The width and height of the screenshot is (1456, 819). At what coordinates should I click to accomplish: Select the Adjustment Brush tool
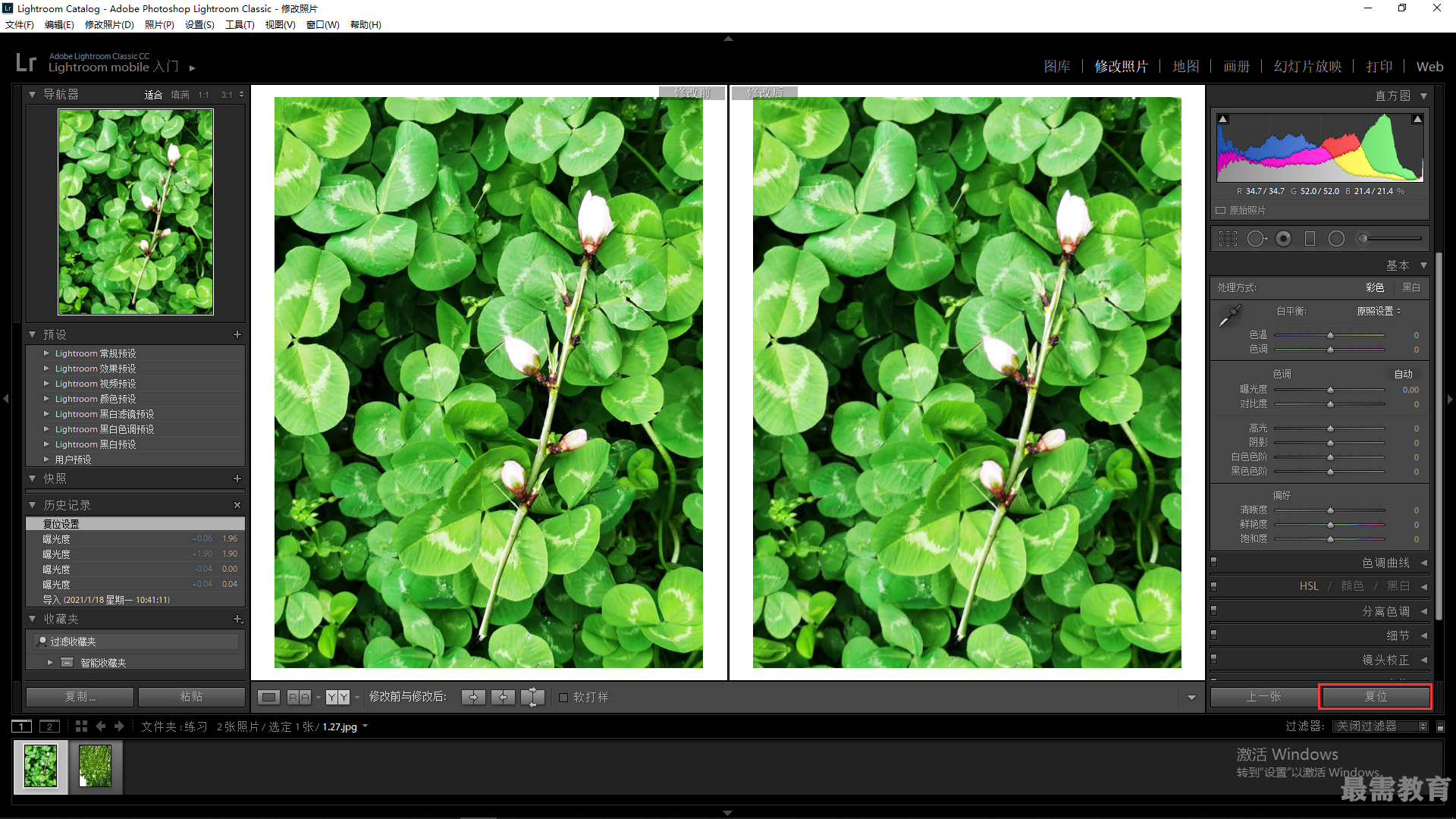click(1389, 239)
